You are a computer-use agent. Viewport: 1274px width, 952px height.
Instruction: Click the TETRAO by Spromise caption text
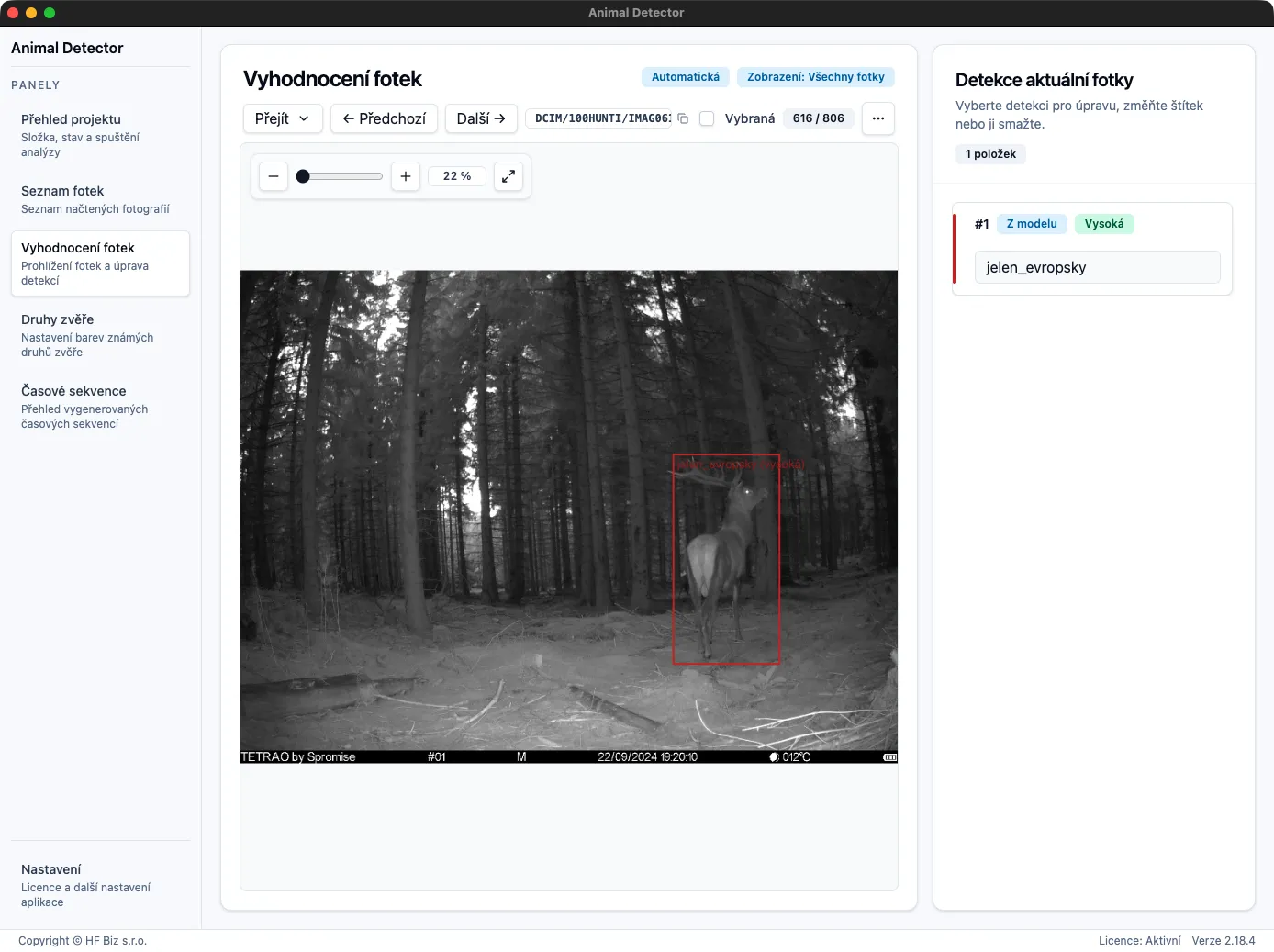298,757
